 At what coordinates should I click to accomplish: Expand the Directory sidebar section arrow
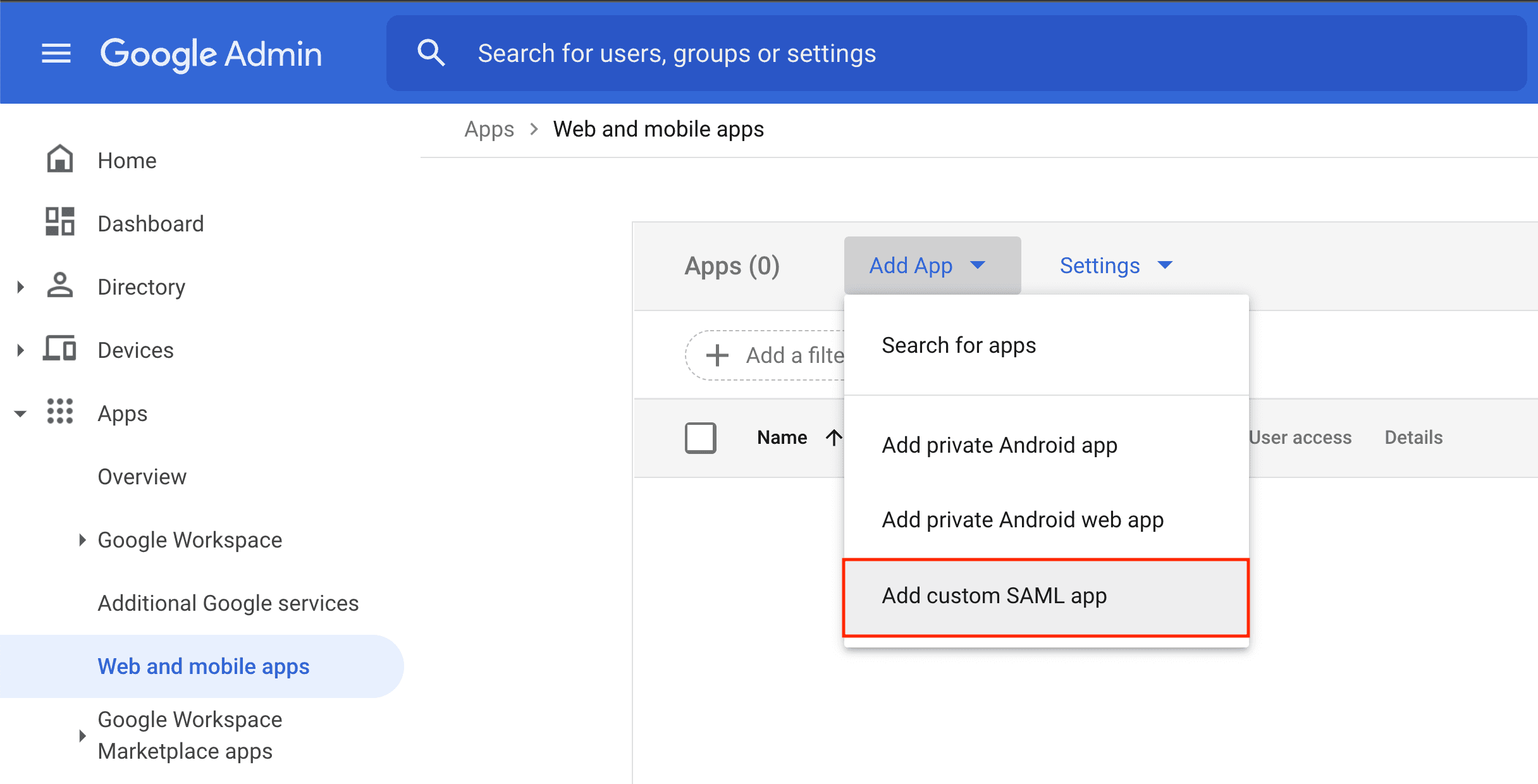tap(20, 287)
